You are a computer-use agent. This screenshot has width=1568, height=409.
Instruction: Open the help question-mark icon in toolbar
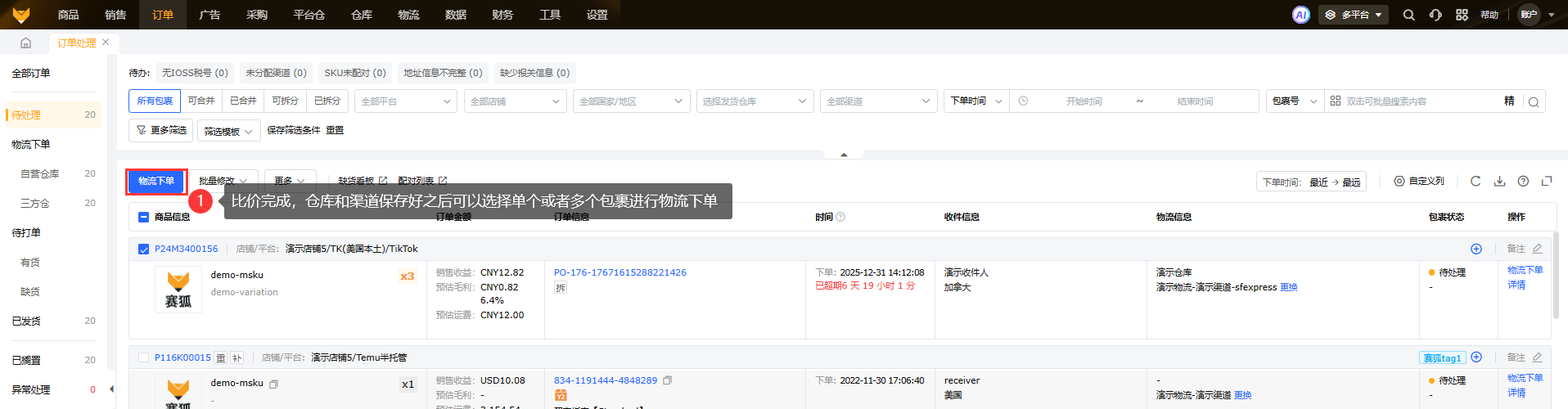click(x=1523, y=181)
